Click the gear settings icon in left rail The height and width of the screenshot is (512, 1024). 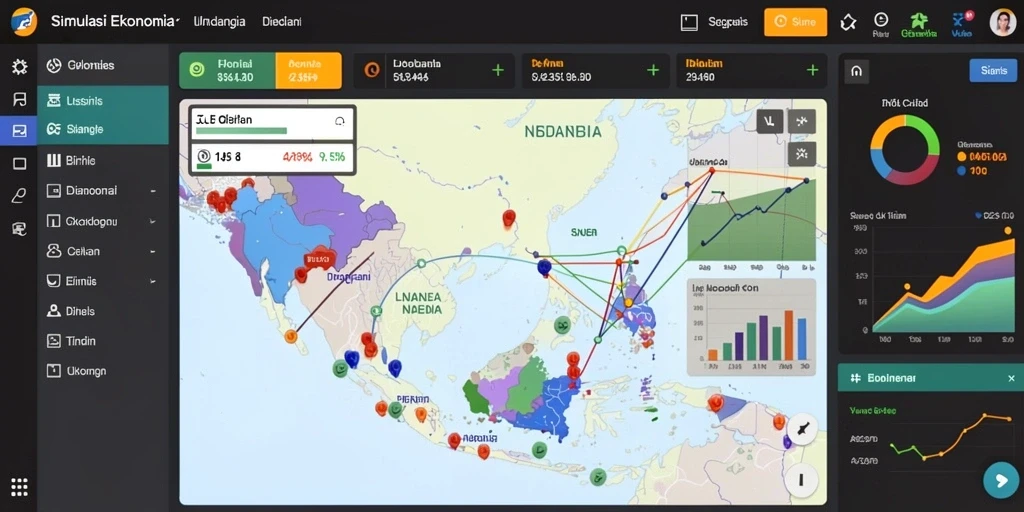click(x=20, y=67)
